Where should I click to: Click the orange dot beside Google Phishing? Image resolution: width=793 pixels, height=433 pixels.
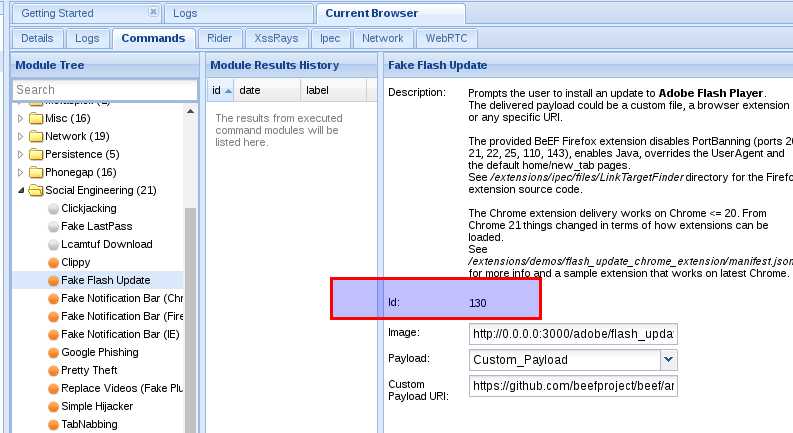pyautogui.click(x=53, y=353)
